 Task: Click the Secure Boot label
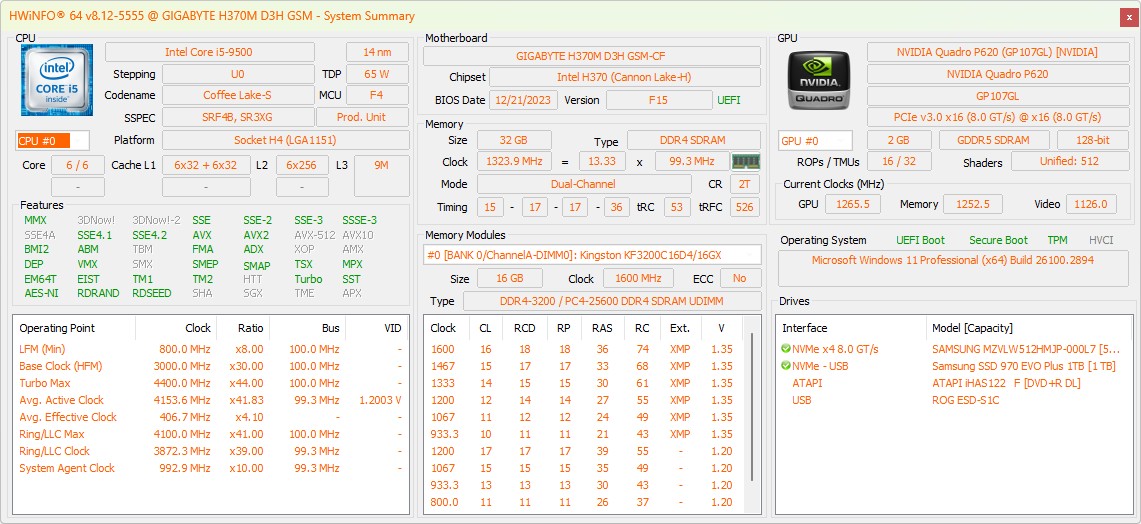tap(998, 240)
